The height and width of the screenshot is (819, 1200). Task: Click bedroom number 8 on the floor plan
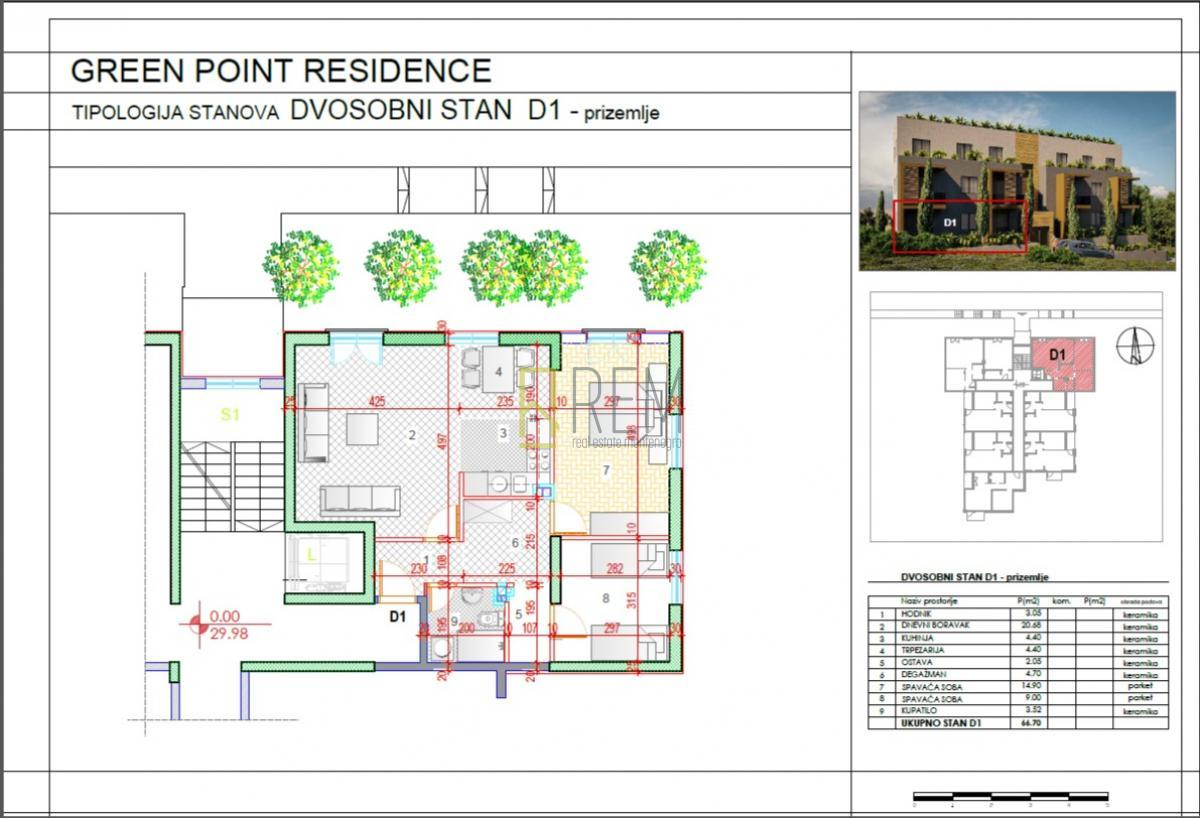[x=605, y=598]
